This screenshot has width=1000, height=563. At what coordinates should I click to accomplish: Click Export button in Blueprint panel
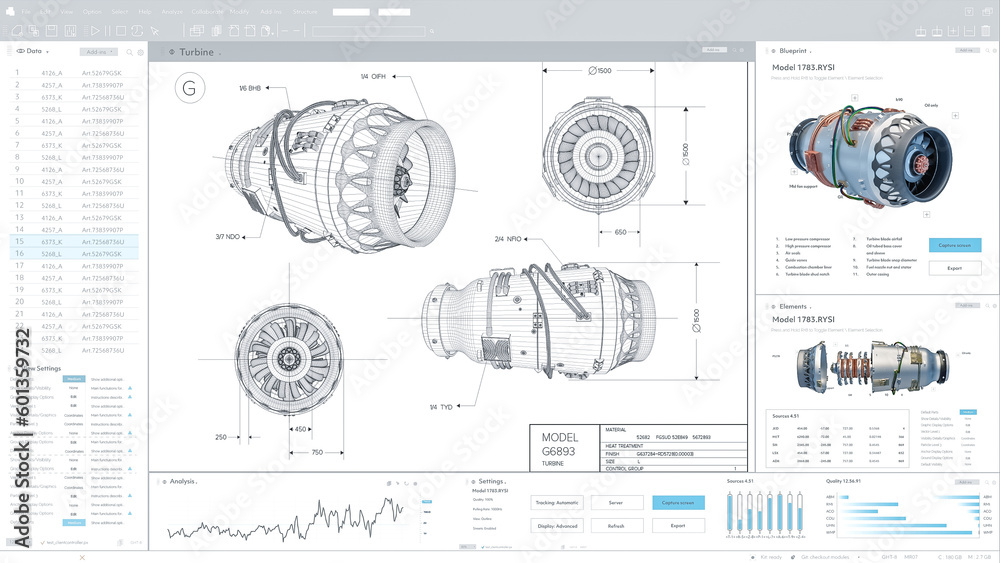(x=955, y=268)
